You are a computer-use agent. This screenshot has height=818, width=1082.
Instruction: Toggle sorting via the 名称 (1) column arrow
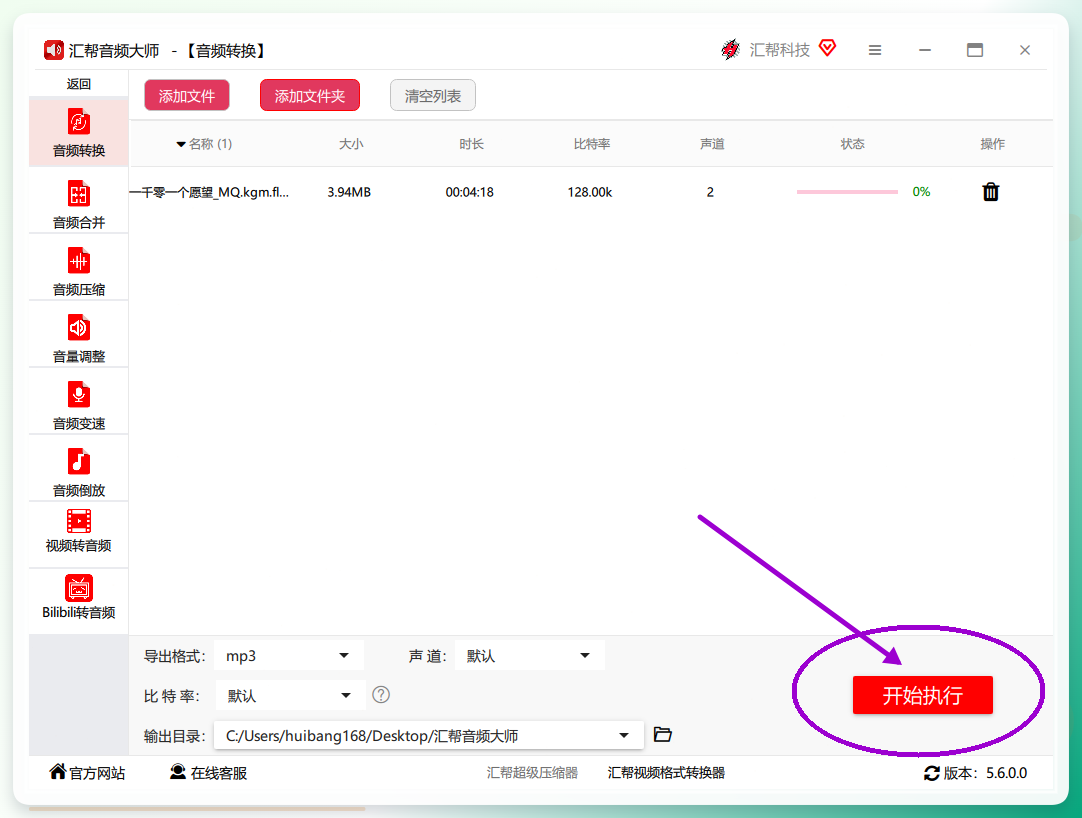[x=181, y=144]
